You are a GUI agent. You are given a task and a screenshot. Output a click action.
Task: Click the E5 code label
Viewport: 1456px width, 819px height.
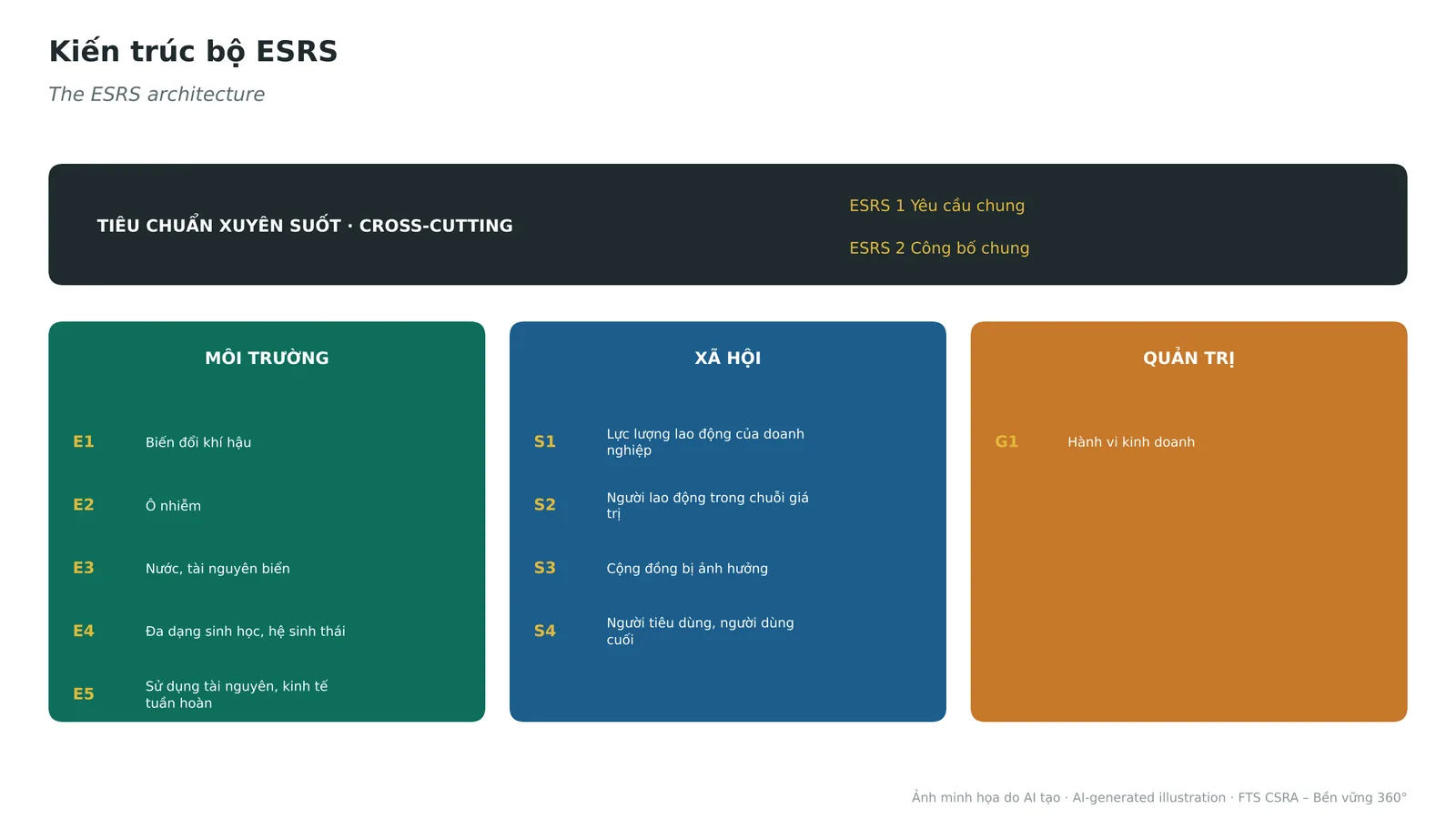(84, 694)
